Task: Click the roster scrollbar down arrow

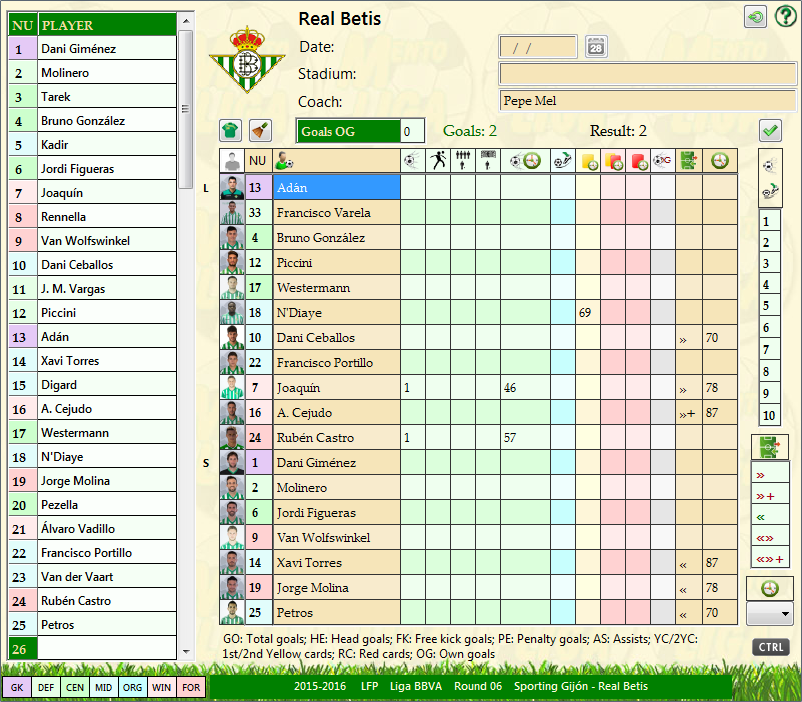Action: (x=186, y=651)
